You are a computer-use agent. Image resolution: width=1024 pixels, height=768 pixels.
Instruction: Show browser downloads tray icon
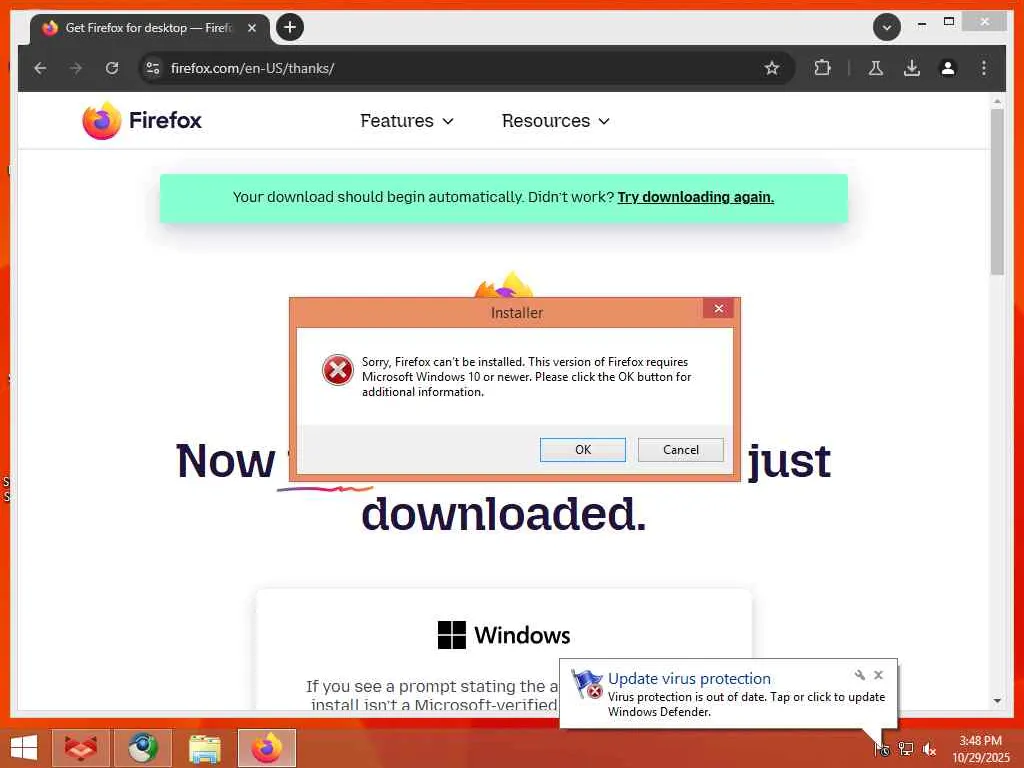pyautogui.click(x=912, y=68)
